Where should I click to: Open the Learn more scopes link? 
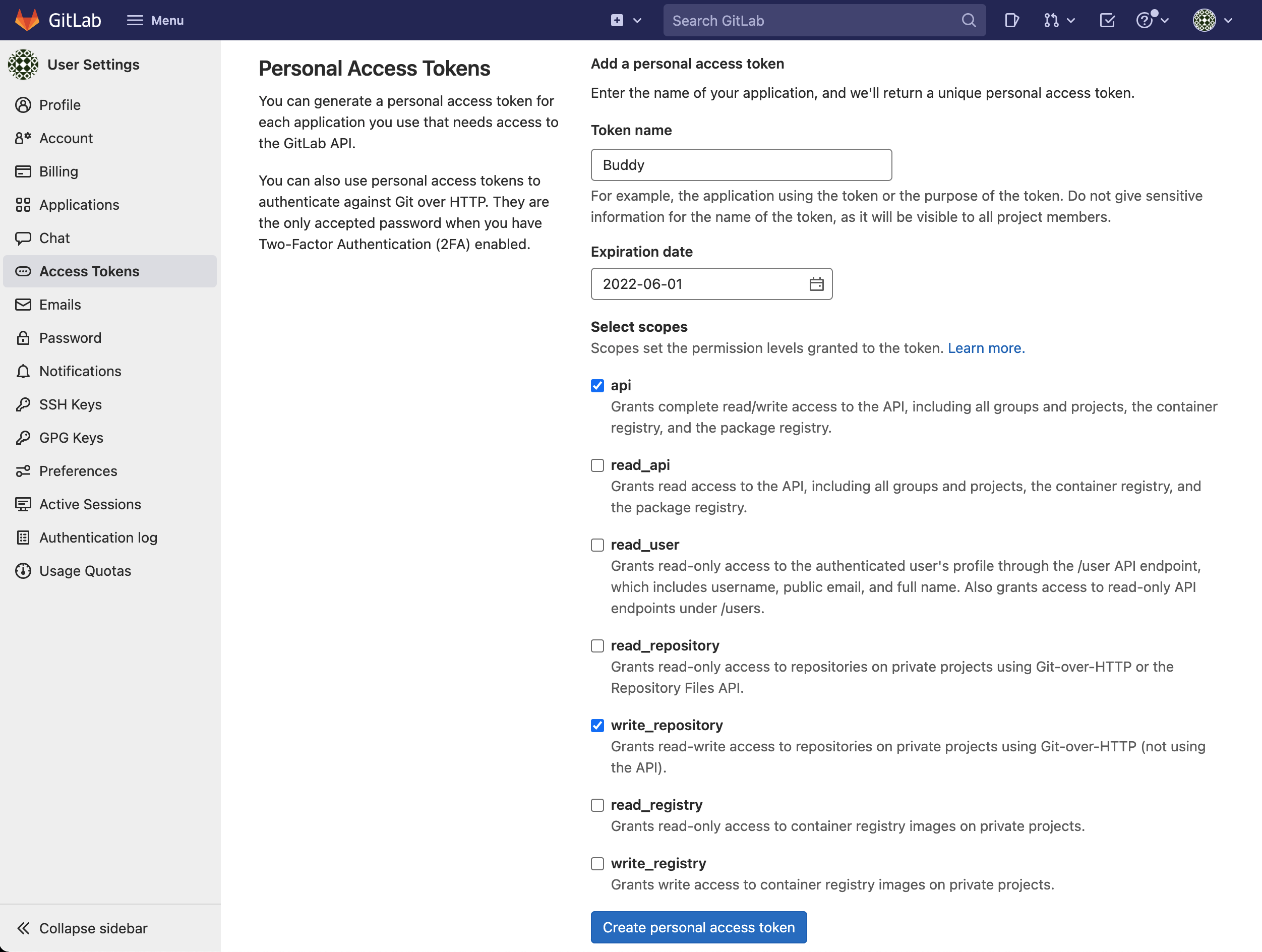pyautogui.click(x=985, y=348)
